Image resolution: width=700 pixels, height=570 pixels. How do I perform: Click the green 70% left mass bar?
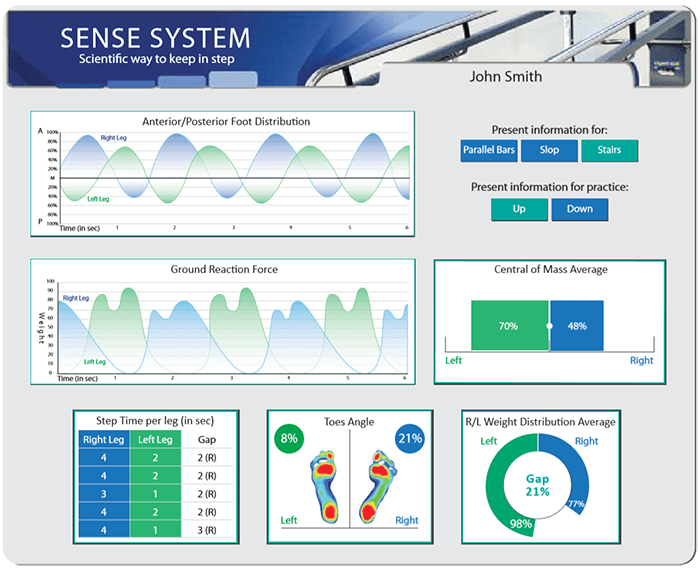pyautogui.click(x=510, y=326)
